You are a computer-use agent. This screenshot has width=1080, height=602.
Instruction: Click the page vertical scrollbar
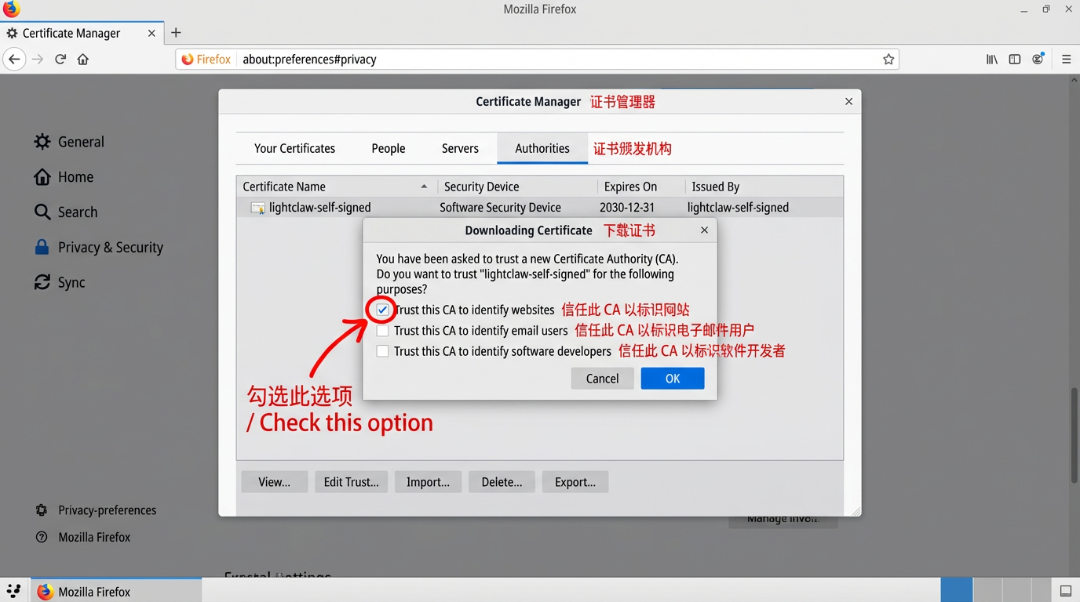pyautogui.click(x=1074, y=434)
